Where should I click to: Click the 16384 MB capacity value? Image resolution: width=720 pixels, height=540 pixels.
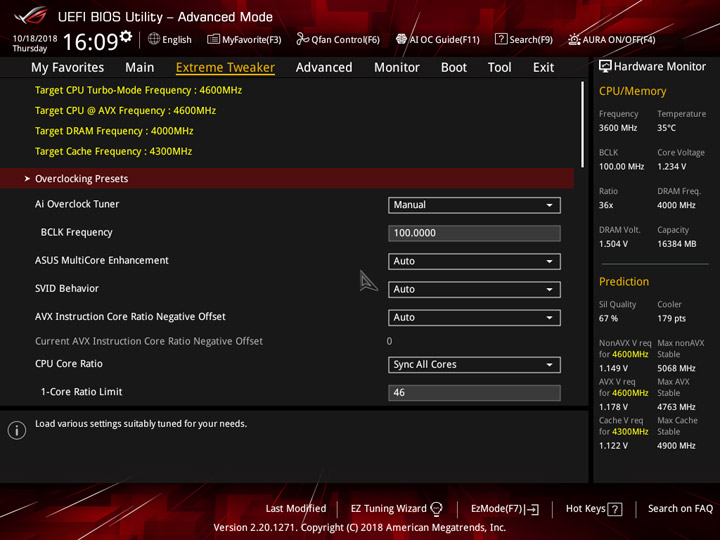coord(676,244)
